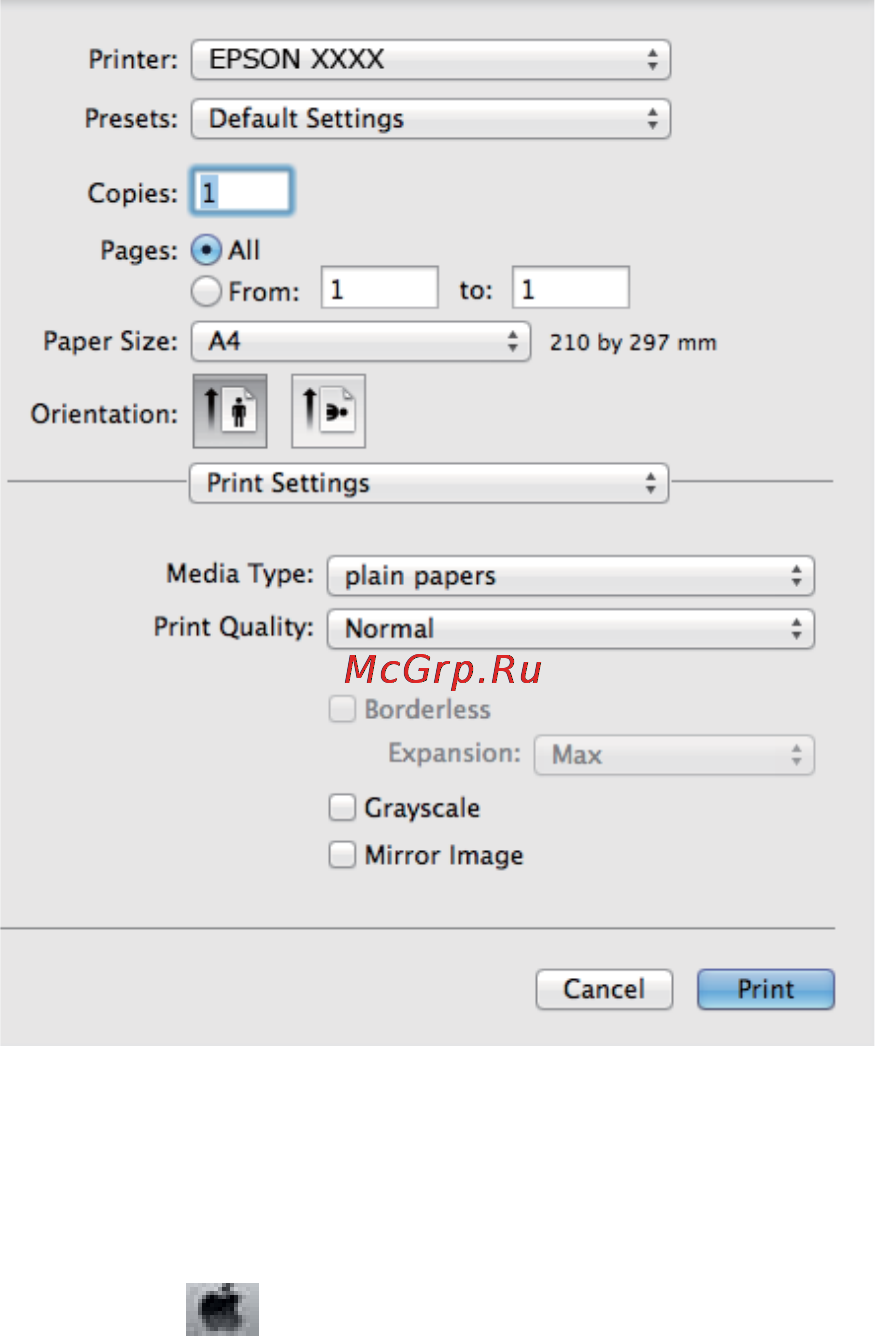The image size is (875, 1336).
Task: Click the Print button
Action: coord(764,988)
